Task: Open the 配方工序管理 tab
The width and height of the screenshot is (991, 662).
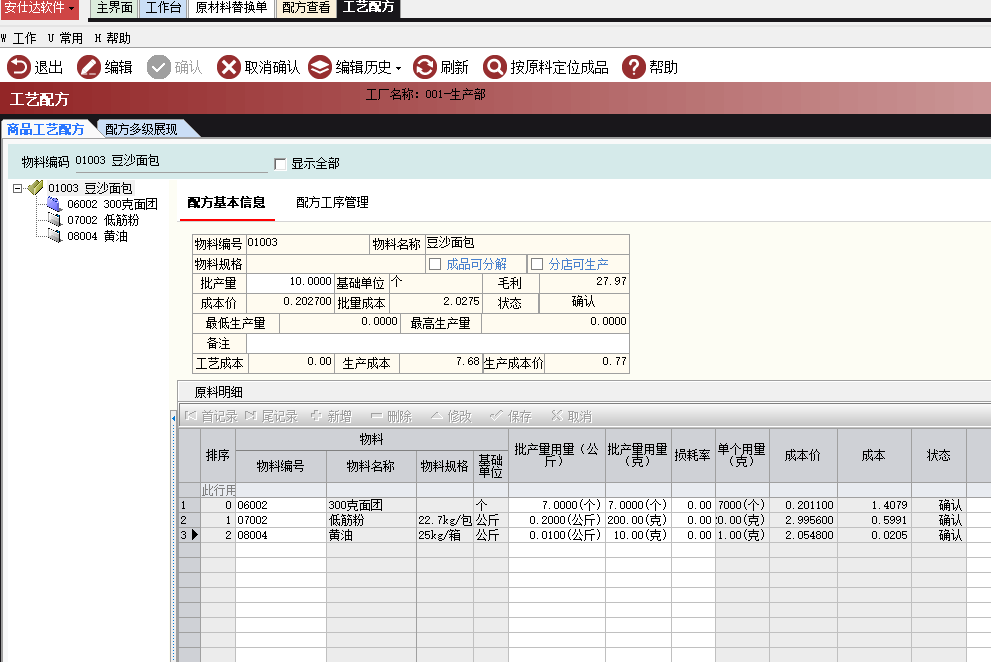Action: pos(332,202)
